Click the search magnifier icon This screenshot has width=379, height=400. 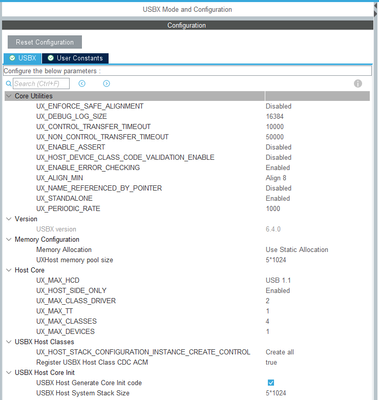click(x=8, y=83)
